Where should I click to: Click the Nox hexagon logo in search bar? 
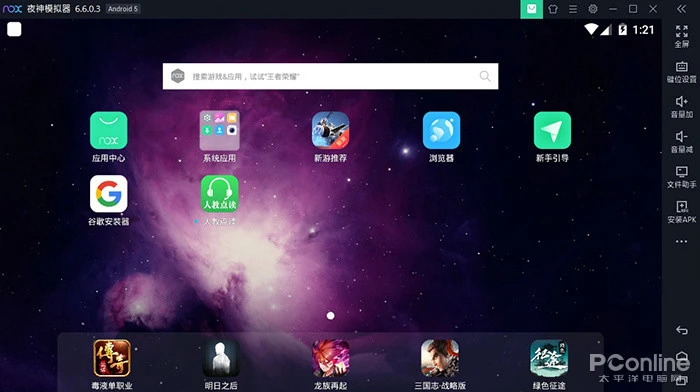178,76
